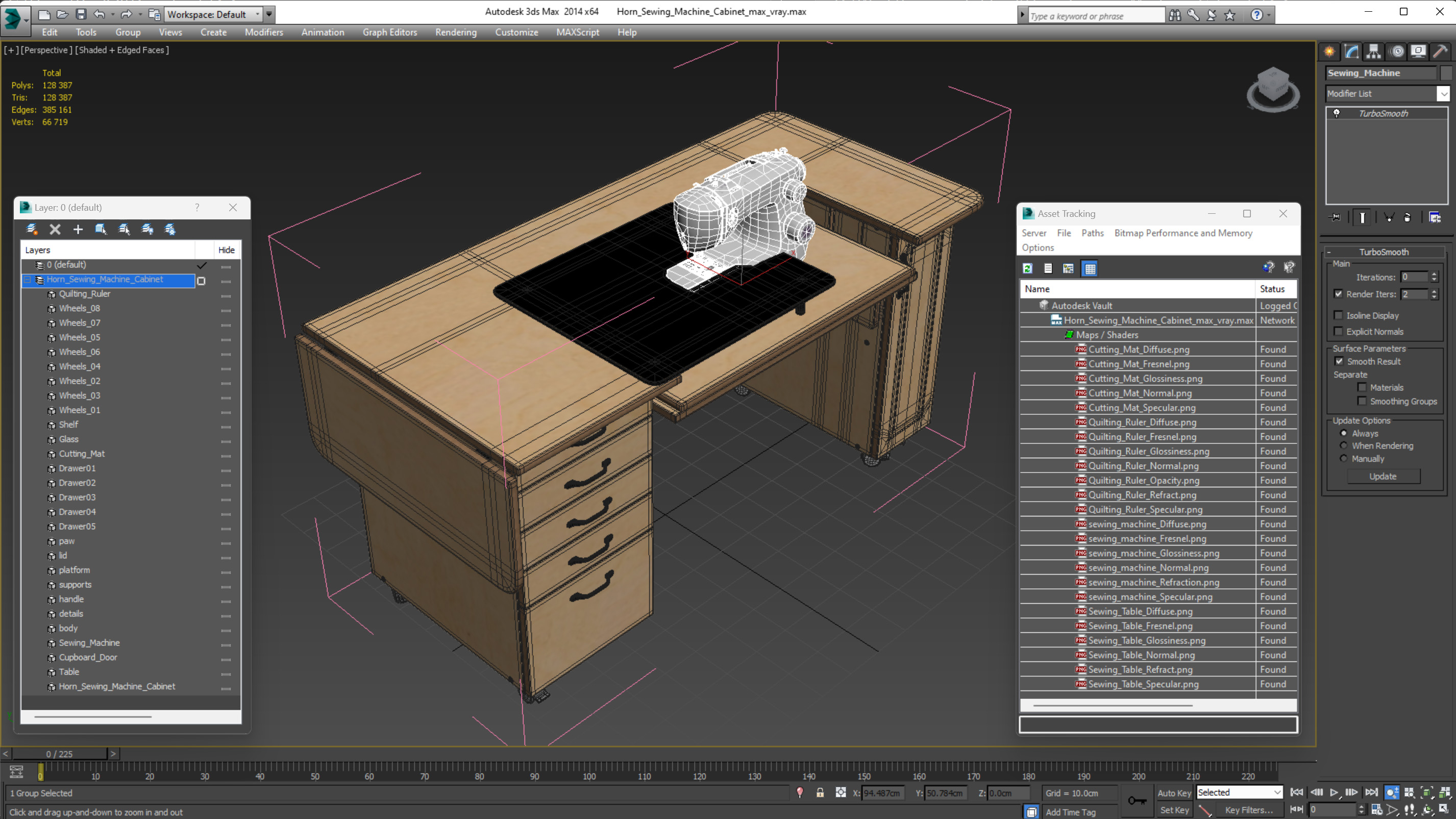Click Configure Modifier Sets icon

(1434, 217)
